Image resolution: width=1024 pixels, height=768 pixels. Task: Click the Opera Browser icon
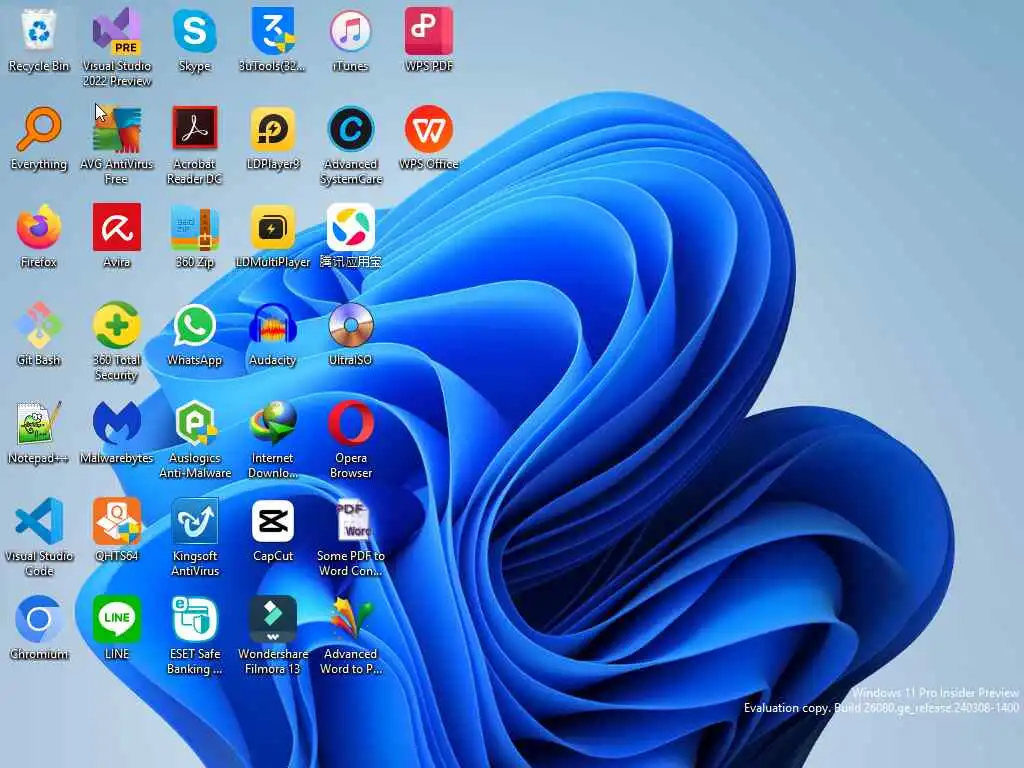coord(351,423)
